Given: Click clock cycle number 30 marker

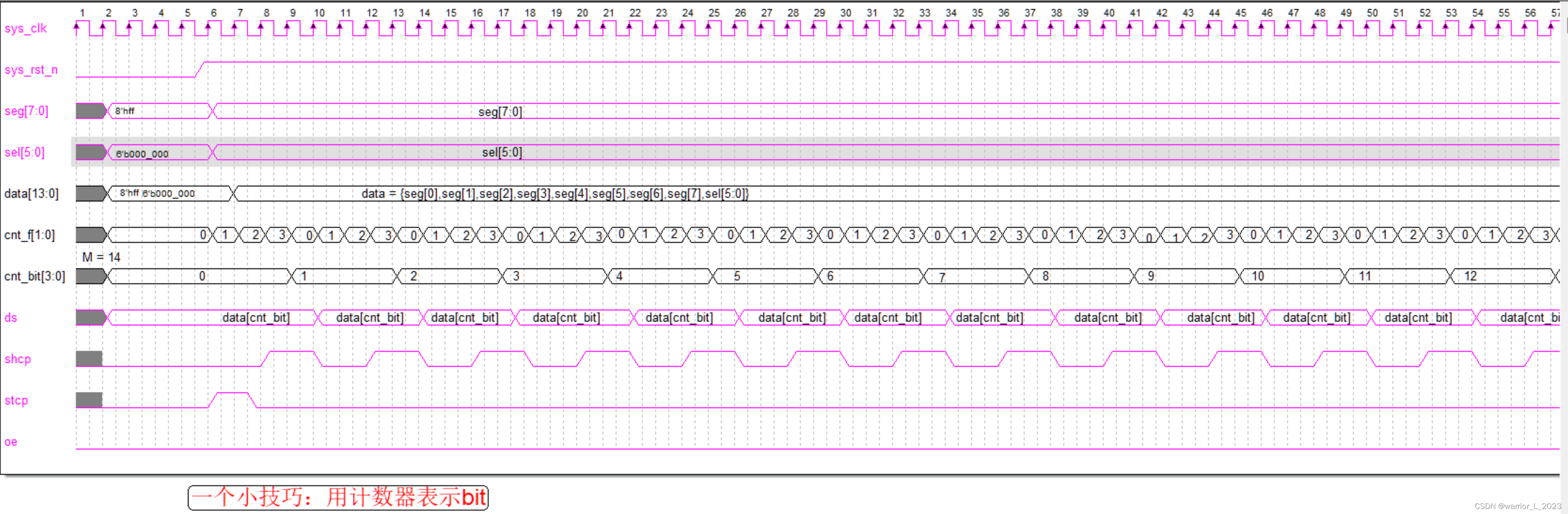Looking at the screenshot, I should pos(845,13).
